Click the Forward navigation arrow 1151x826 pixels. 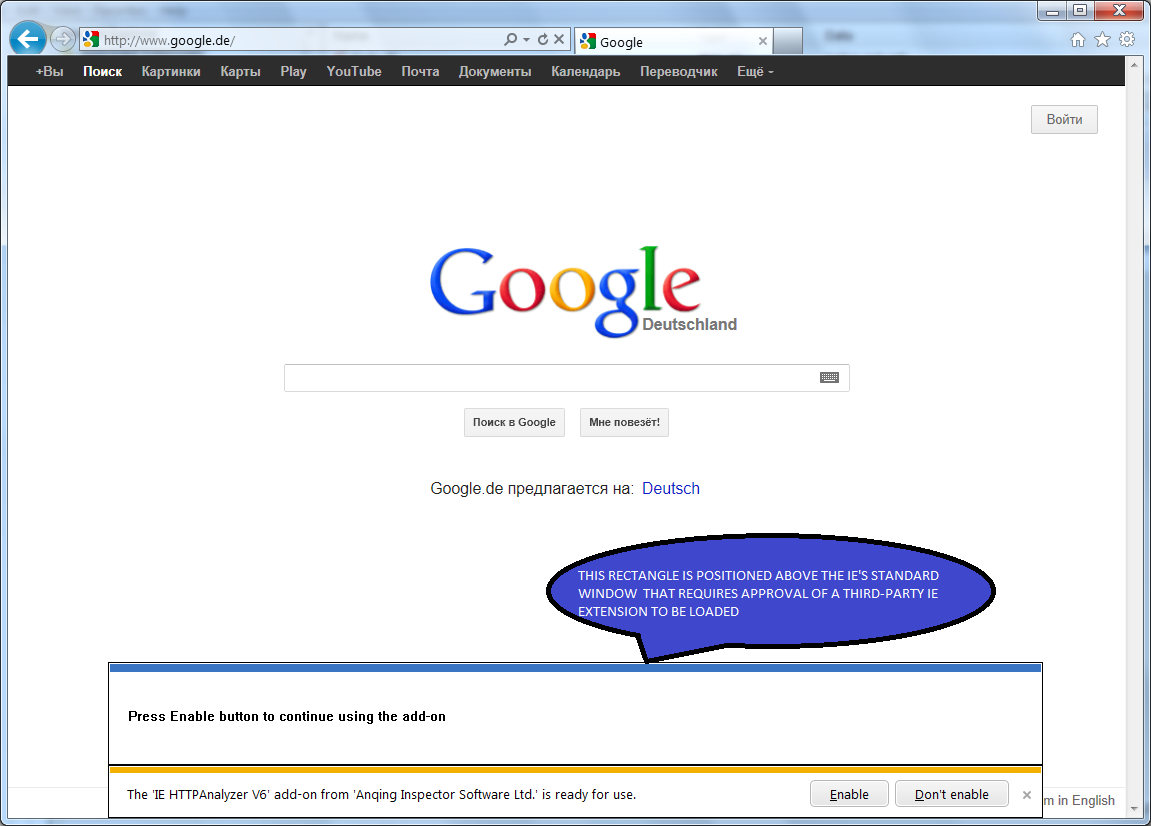coord(63,39)
